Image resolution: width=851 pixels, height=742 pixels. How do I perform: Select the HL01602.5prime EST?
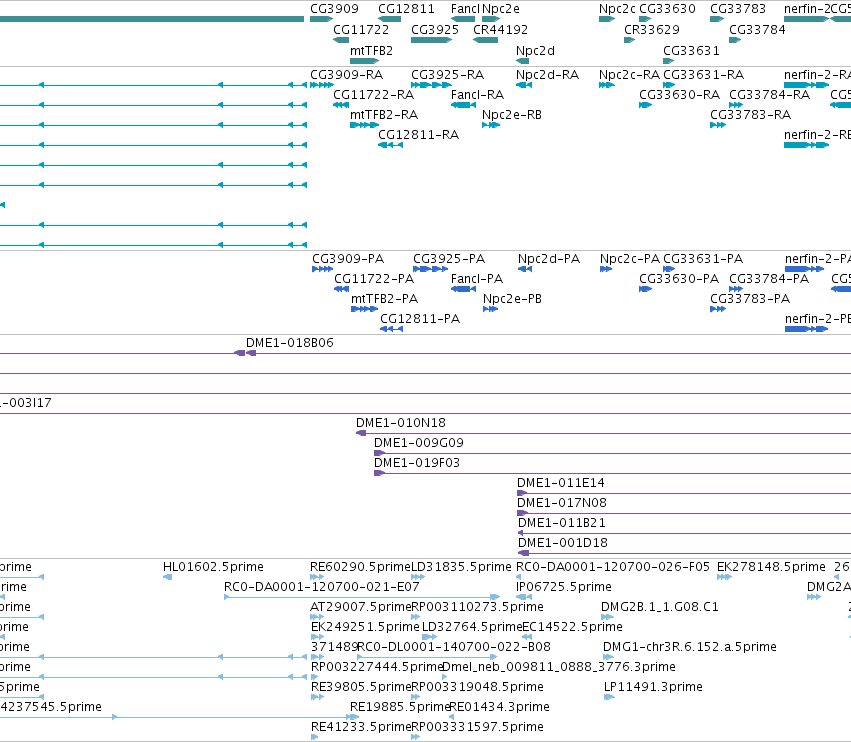tap(168, 577)
